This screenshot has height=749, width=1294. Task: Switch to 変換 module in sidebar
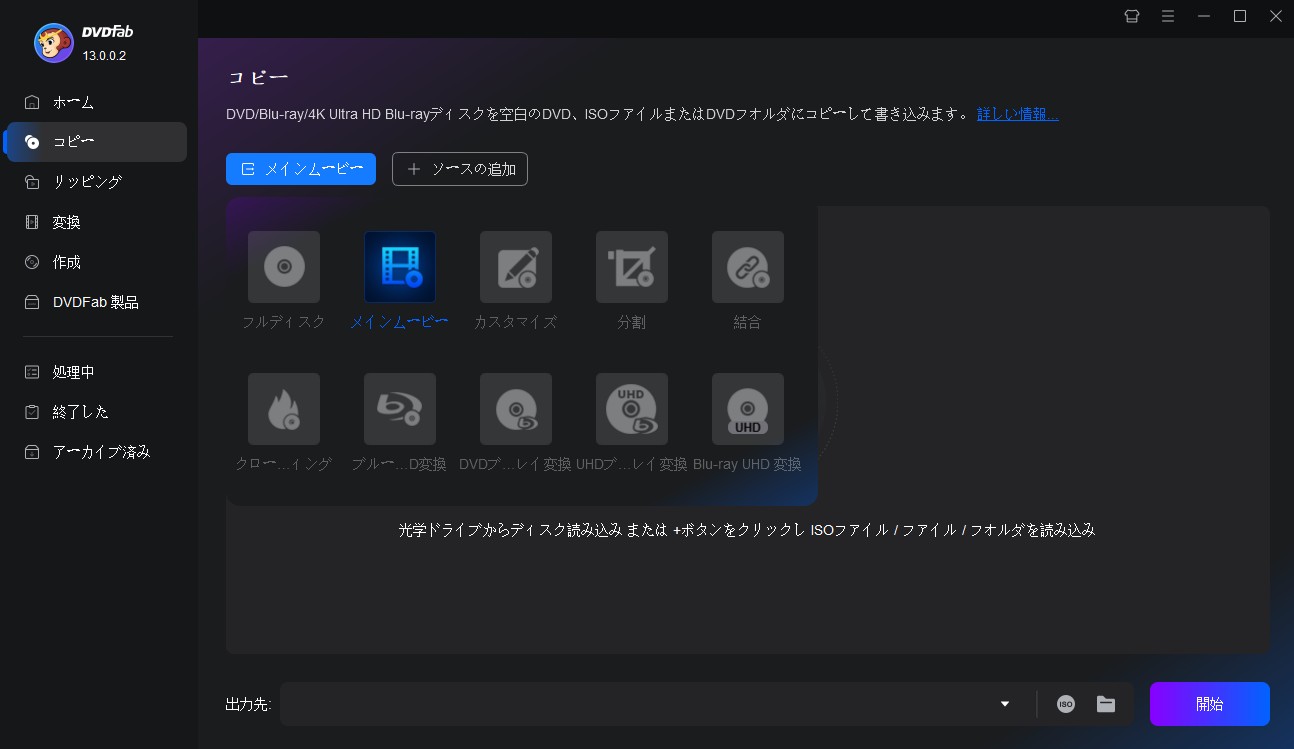96,222
